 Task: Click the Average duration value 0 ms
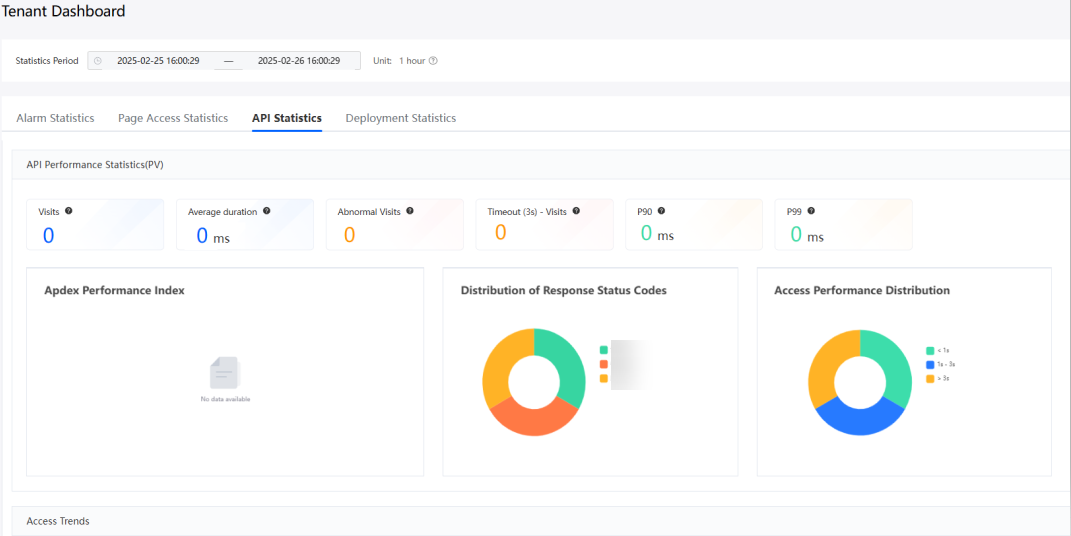click(x=212, y=236)
